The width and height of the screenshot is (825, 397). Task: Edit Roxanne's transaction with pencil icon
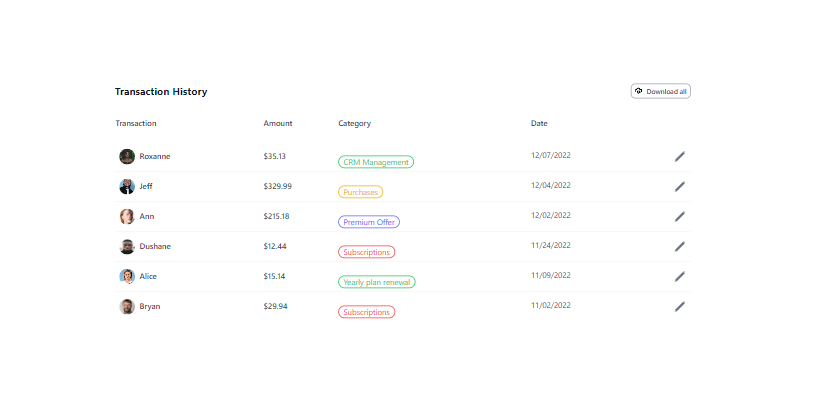click(680, 157)
